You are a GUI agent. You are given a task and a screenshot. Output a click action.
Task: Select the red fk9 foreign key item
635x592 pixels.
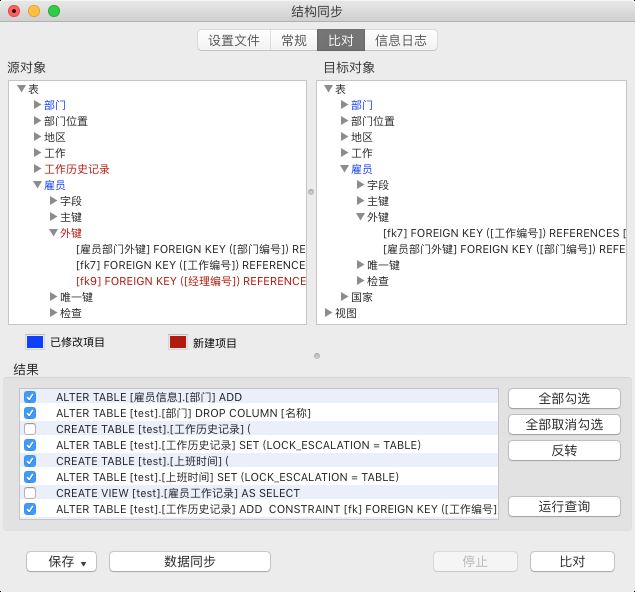[190, 281]
